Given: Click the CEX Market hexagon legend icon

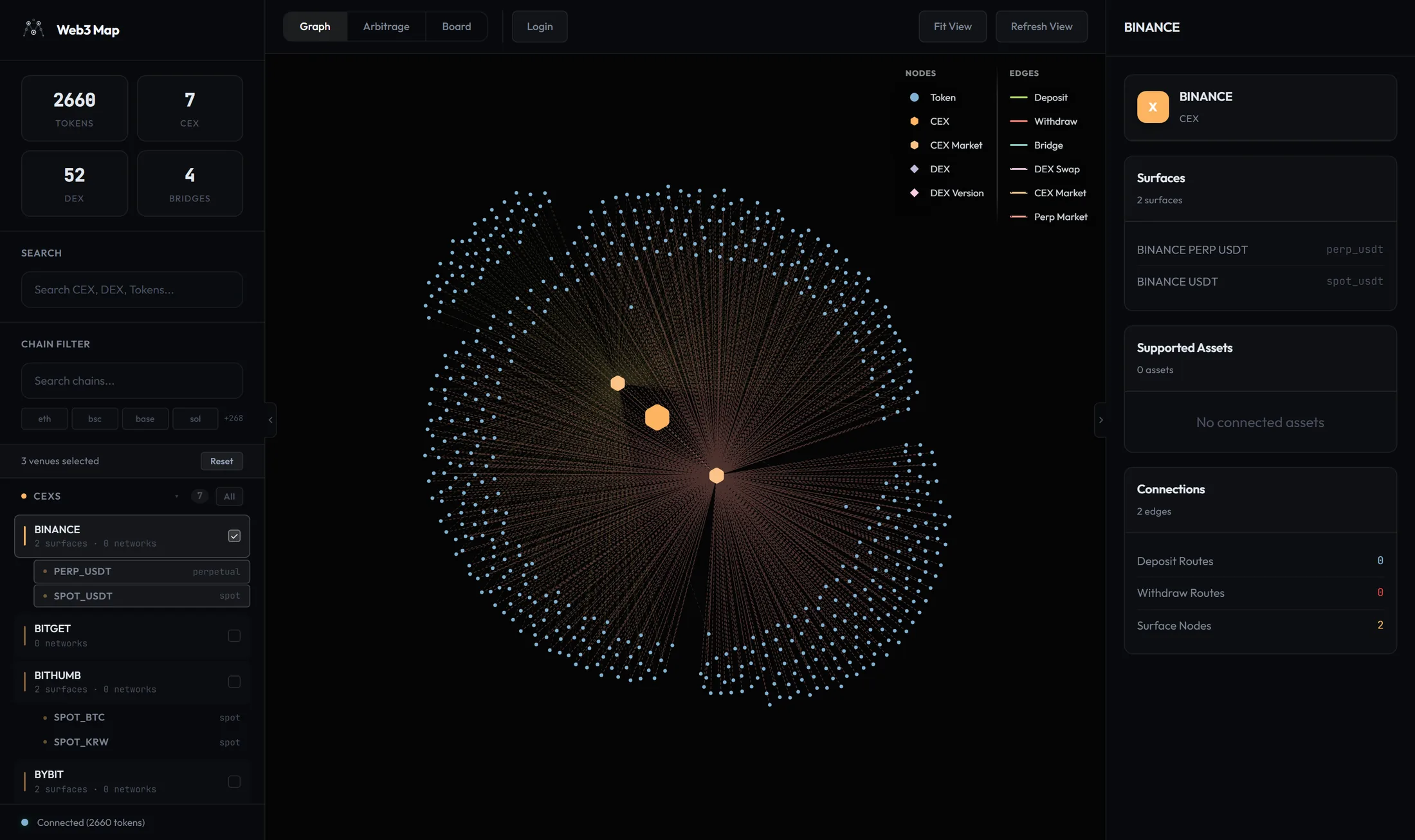Looking at the screenshot, I should tap(914, 145).
